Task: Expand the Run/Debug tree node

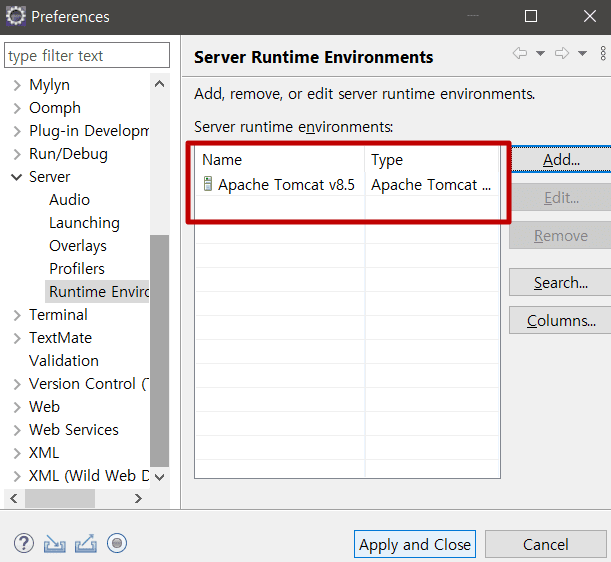Action: coord(17,154)
